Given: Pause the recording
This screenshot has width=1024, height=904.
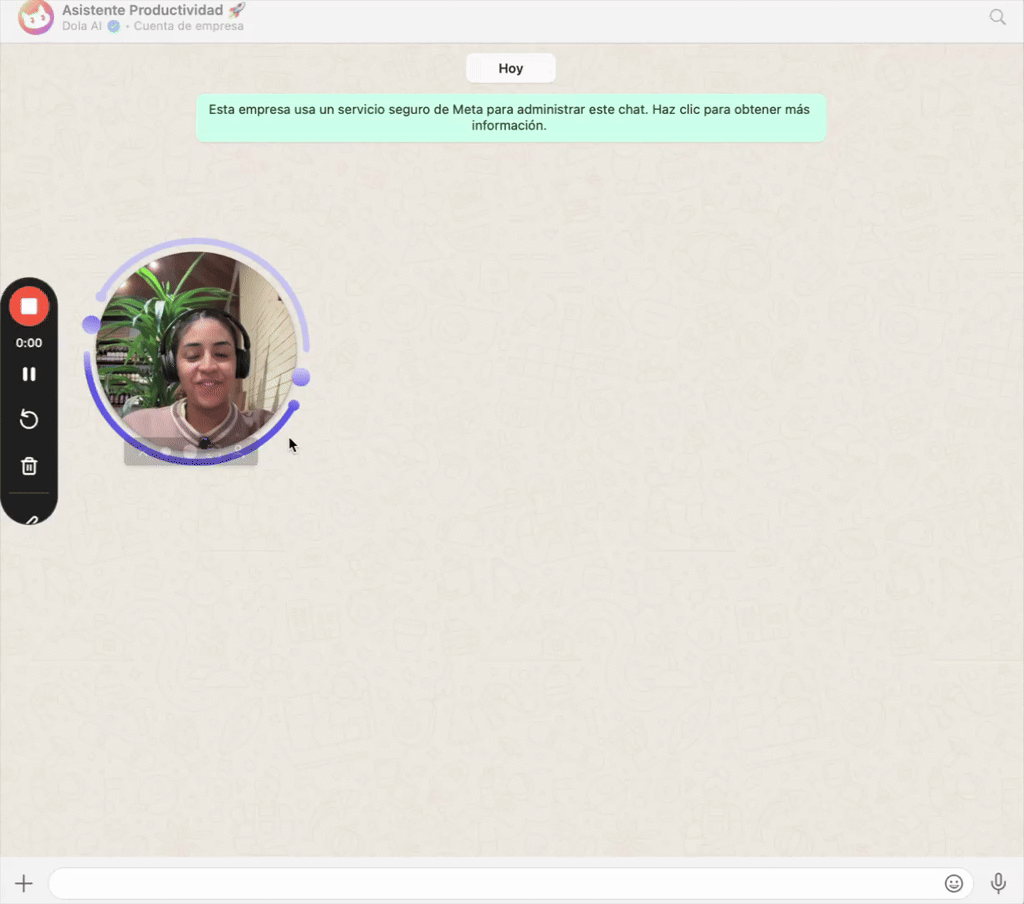Looking at the screenshot, I should [x=29, y=374].
